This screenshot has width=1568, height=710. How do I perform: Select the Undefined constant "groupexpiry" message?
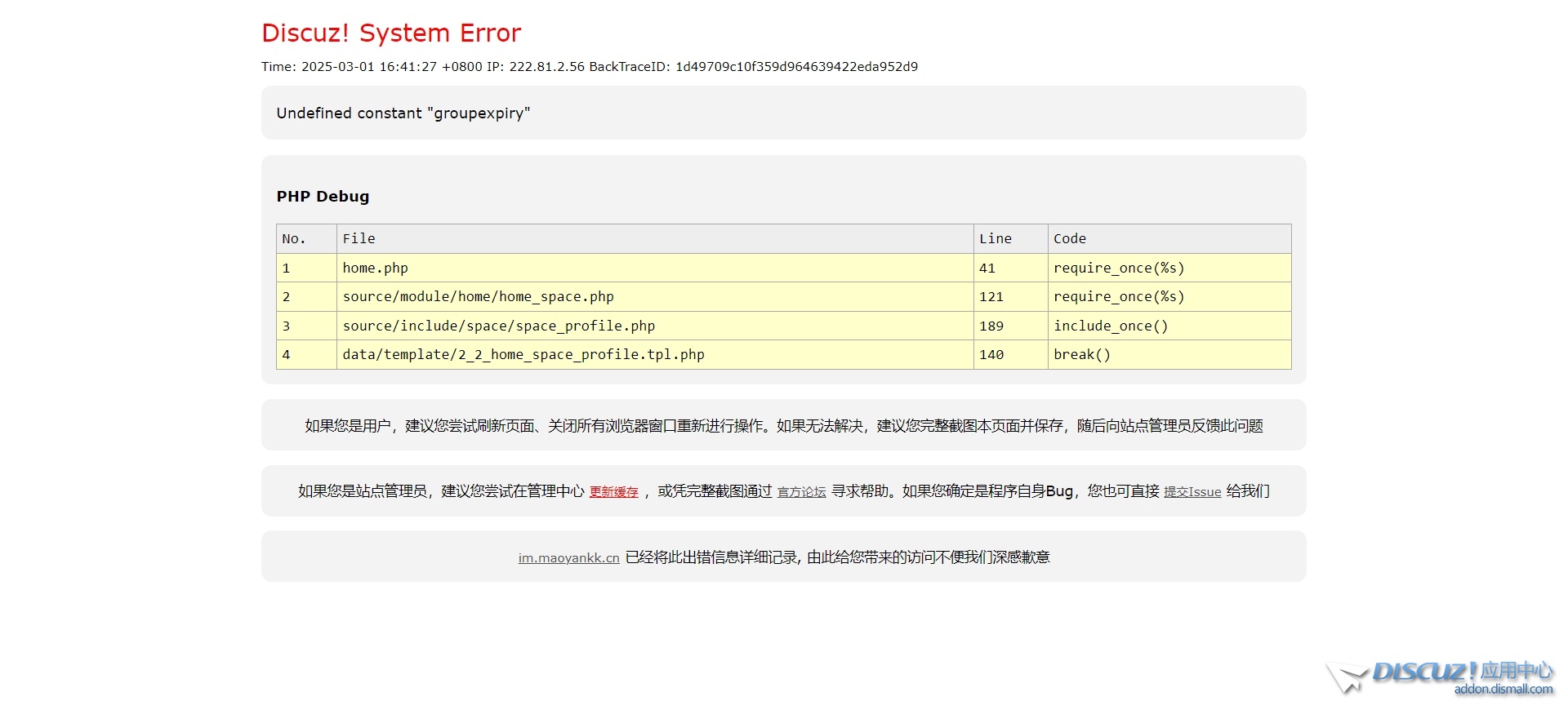[403, 113]
